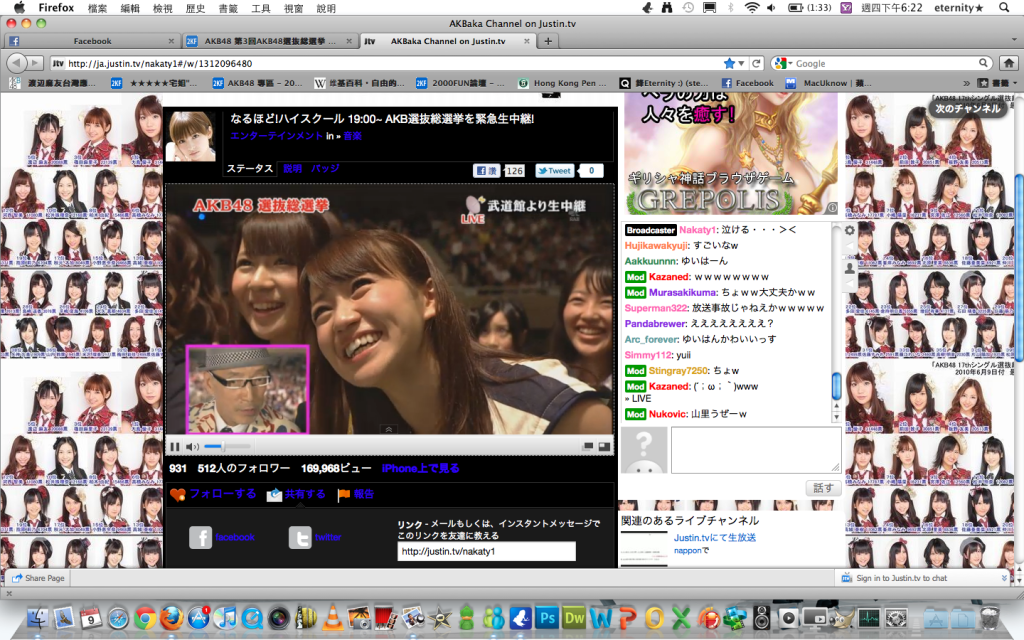Mute the video player volume
This screenshot has height=640, width=1024.
192,446
